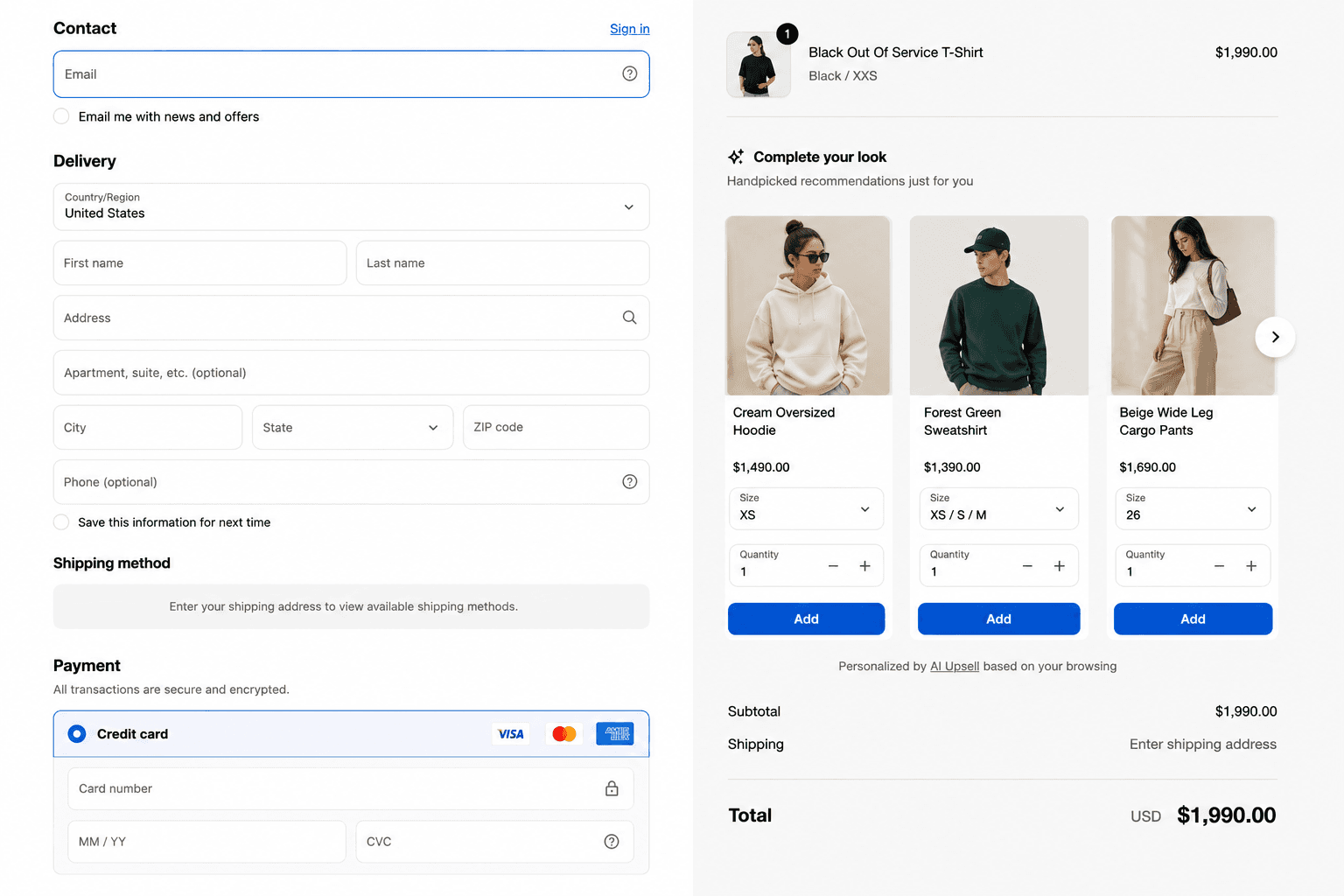Check Save this information for next time

(x=61, y=522)
